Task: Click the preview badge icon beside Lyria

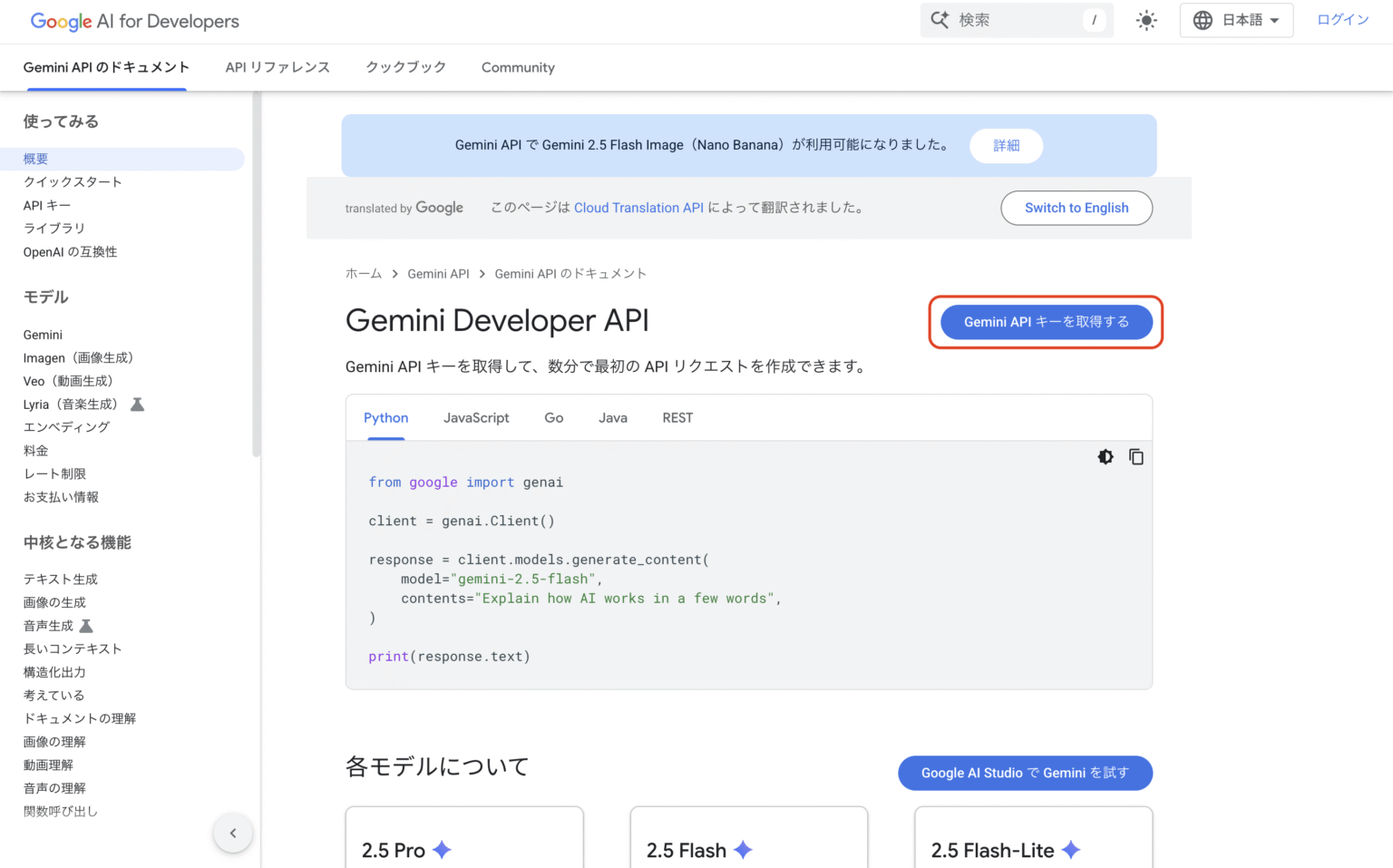Action: pos(137,404)
